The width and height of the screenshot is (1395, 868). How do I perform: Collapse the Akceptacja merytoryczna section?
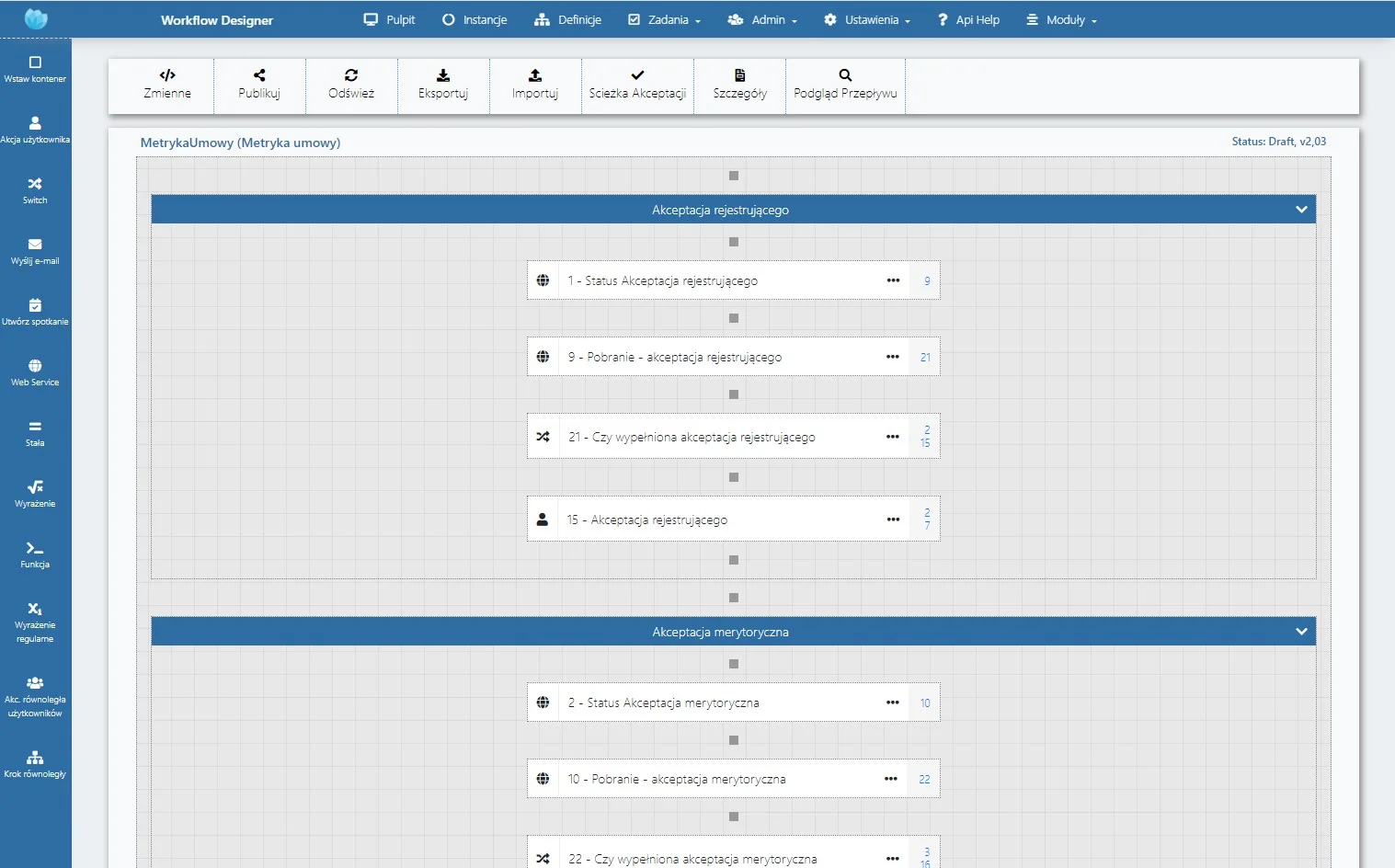(x=1301, y=631)
